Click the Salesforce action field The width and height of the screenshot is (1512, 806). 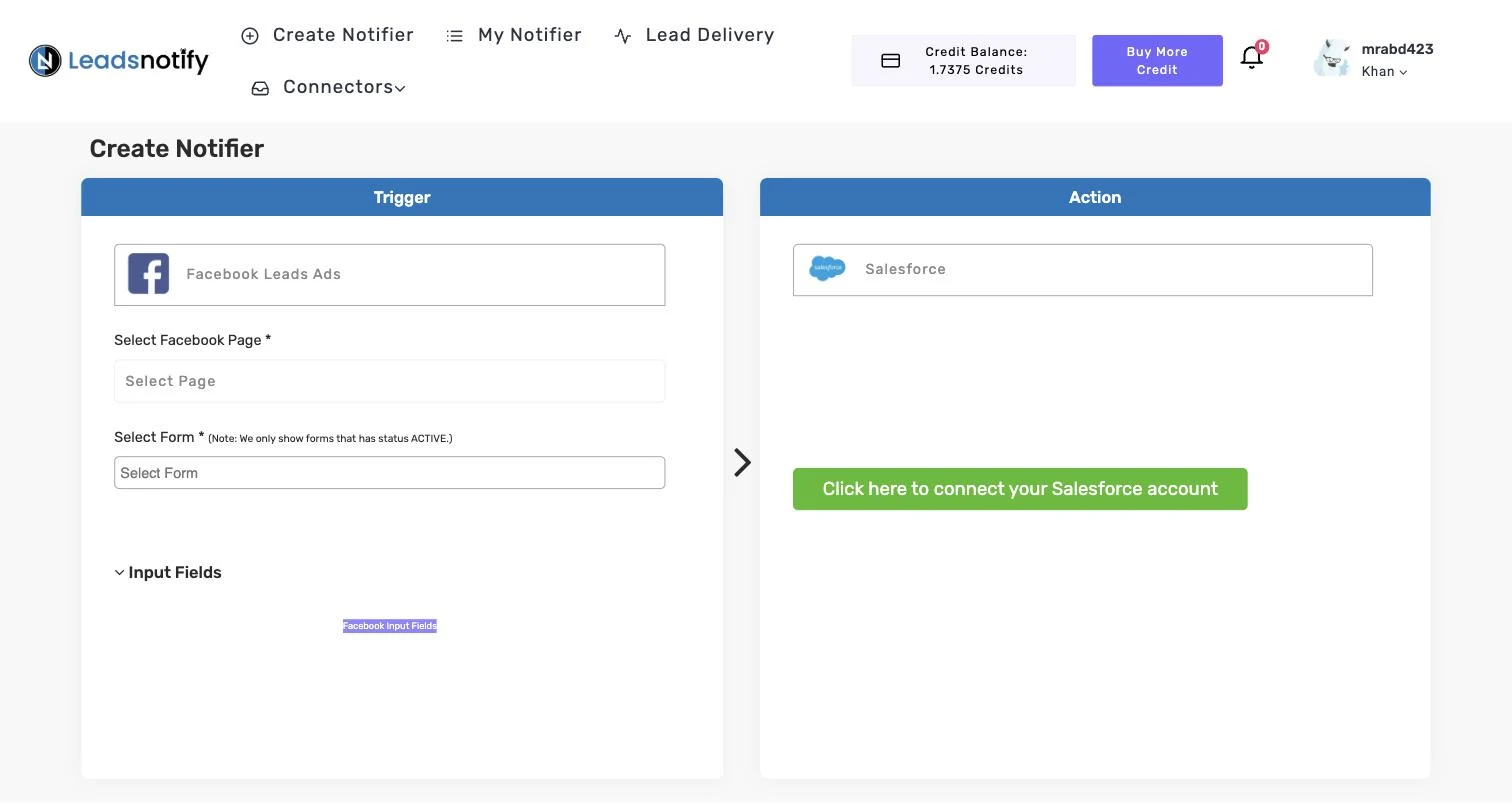click(1083, 270)
